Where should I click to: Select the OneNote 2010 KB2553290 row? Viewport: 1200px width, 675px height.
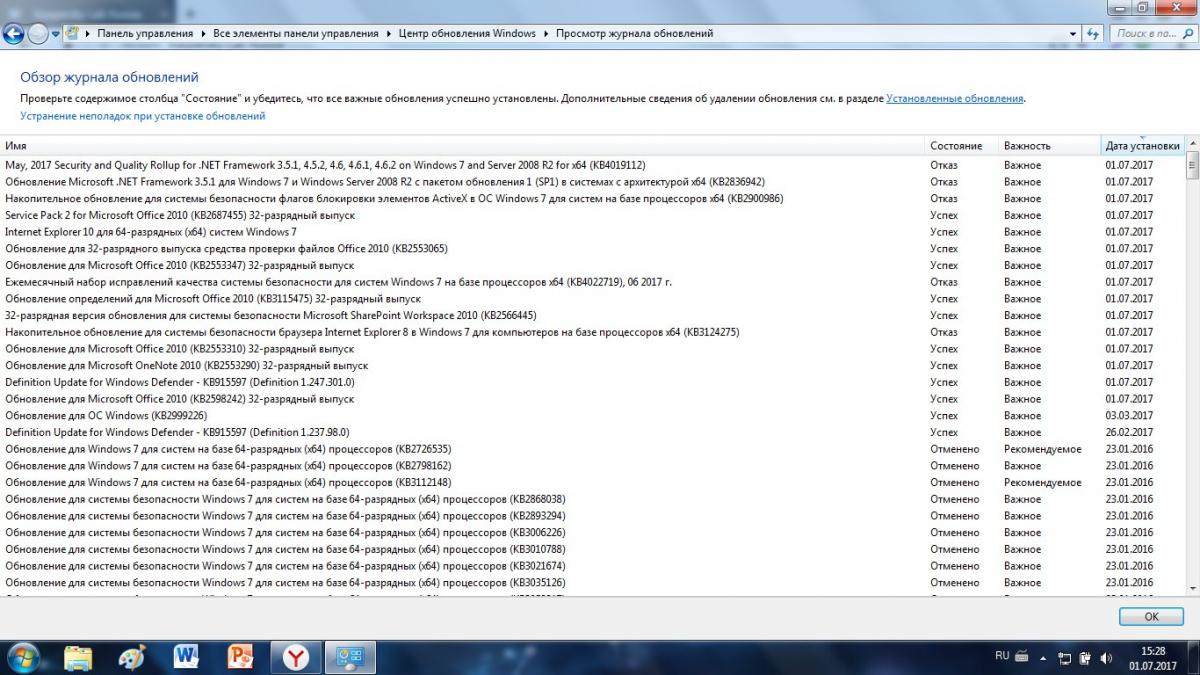593,365
